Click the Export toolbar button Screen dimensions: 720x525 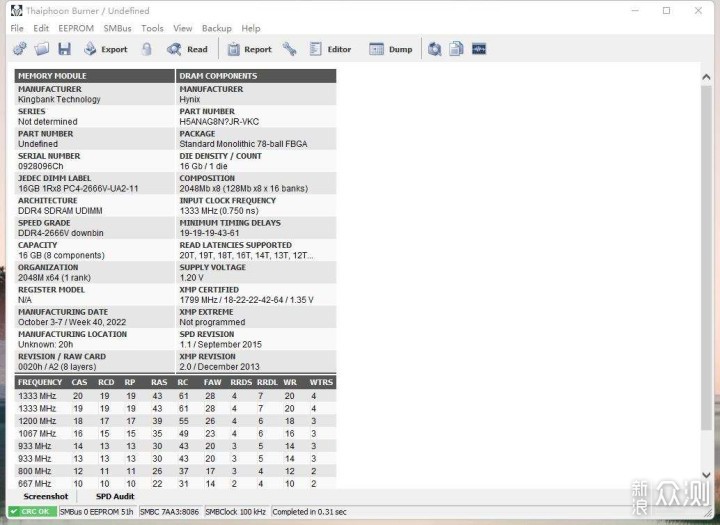click(106, 49)
